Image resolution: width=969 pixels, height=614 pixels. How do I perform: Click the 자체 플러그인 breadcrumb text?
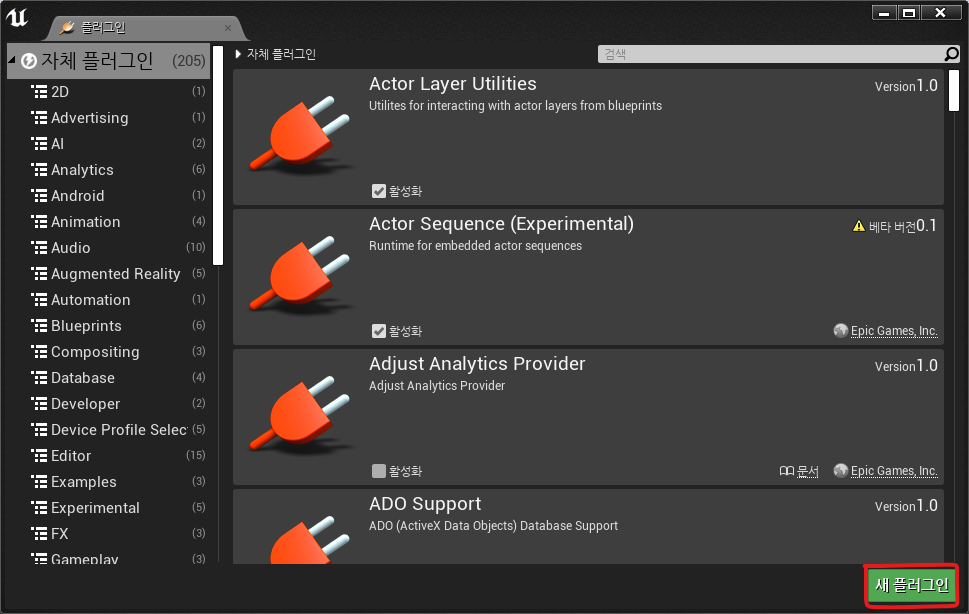click(281, 54)
